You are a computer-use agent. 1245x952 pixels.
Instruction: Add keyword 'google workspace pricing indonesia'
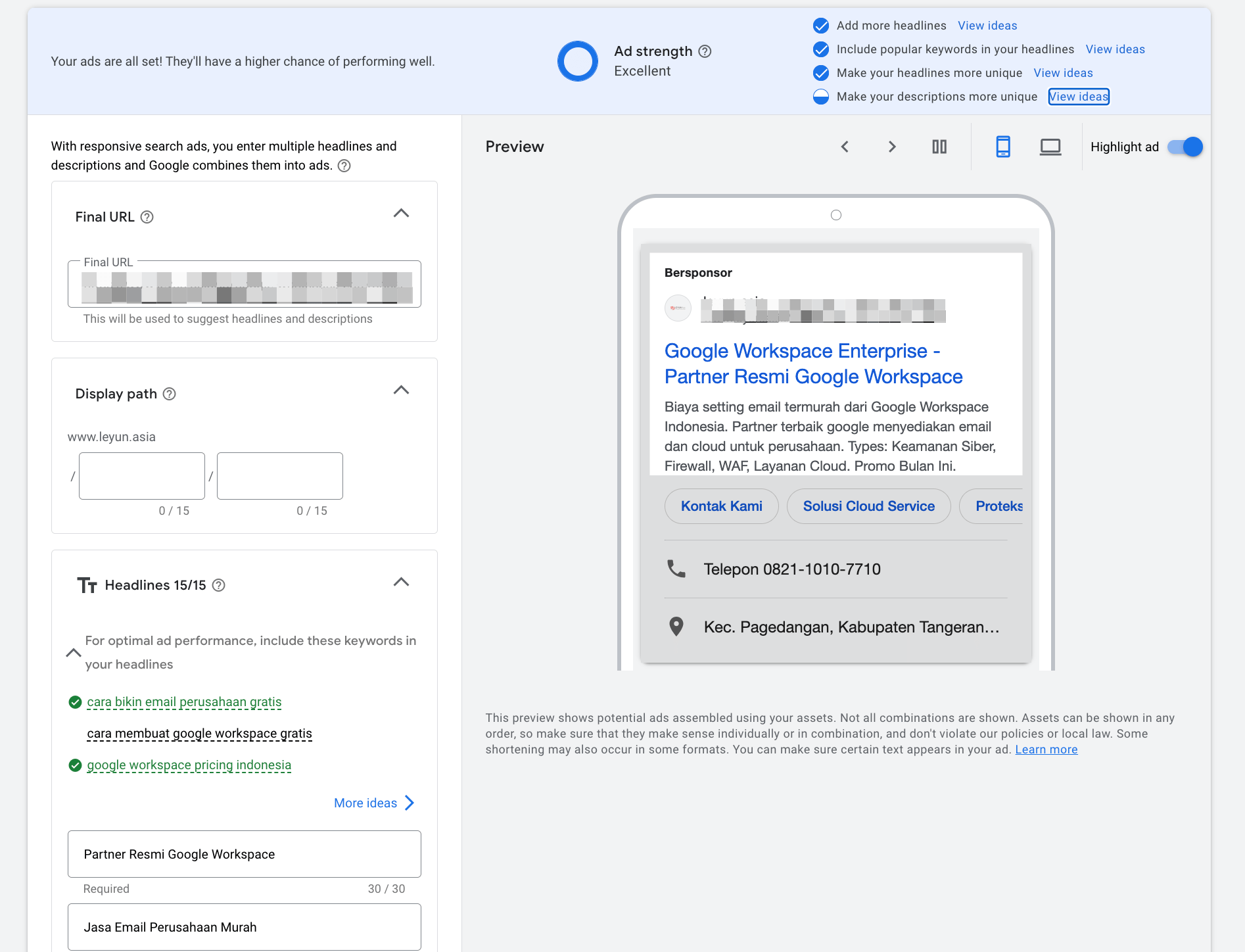(x=189, y=765)
